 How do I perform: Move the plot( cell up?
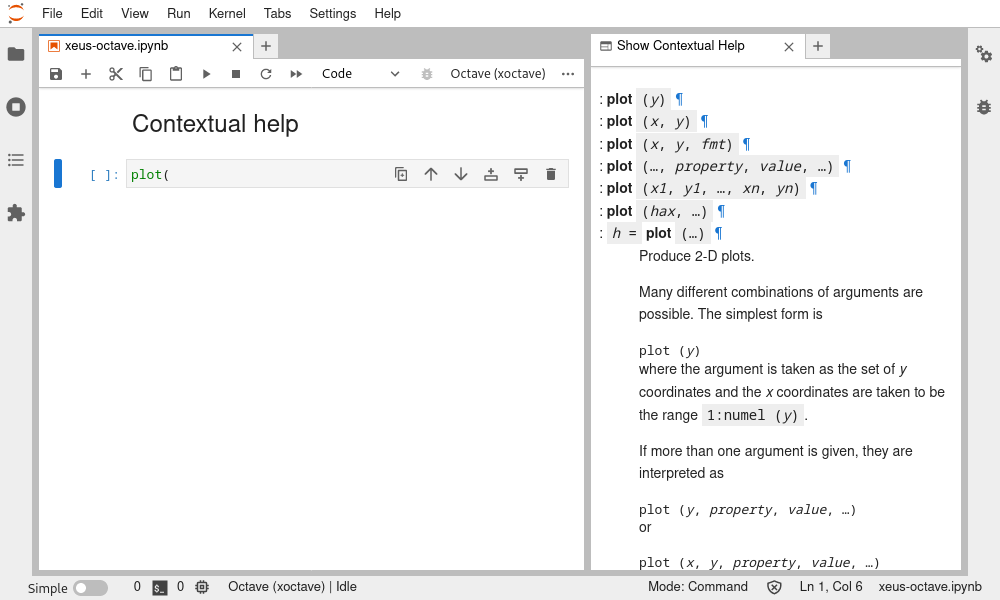point(431,174)
